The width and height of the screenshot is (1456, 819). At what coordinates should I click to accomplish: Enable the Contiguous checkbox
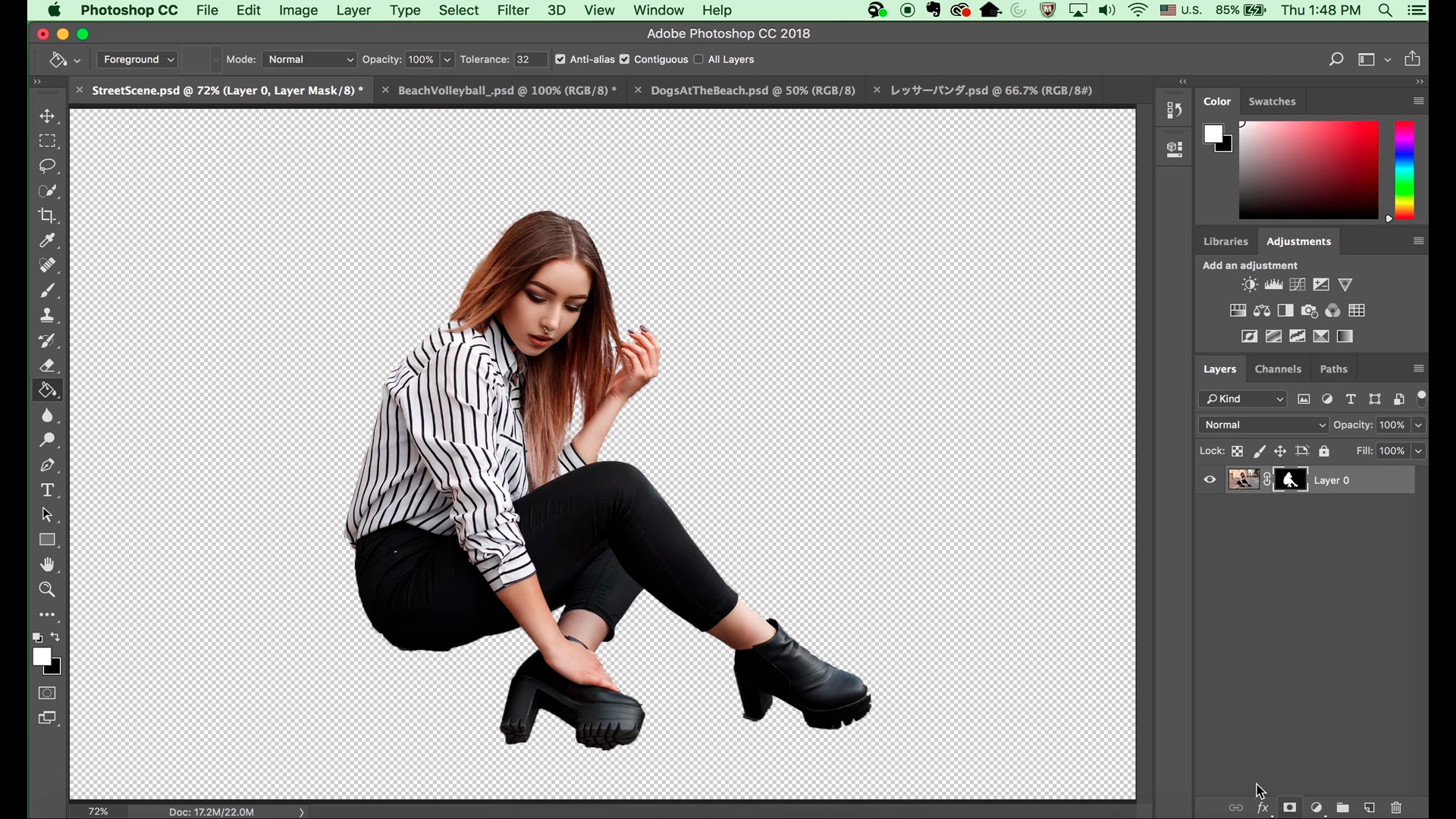625,59
